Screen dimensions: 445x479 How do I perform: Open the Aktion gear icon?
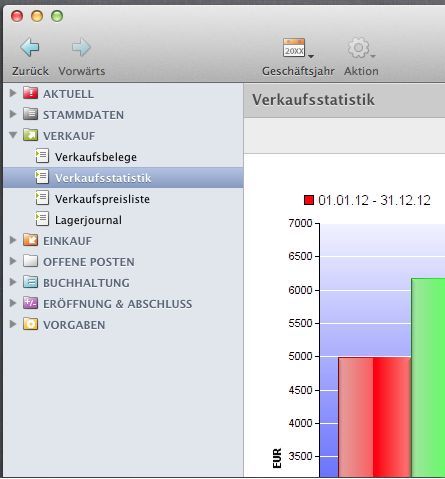(359, 48)
